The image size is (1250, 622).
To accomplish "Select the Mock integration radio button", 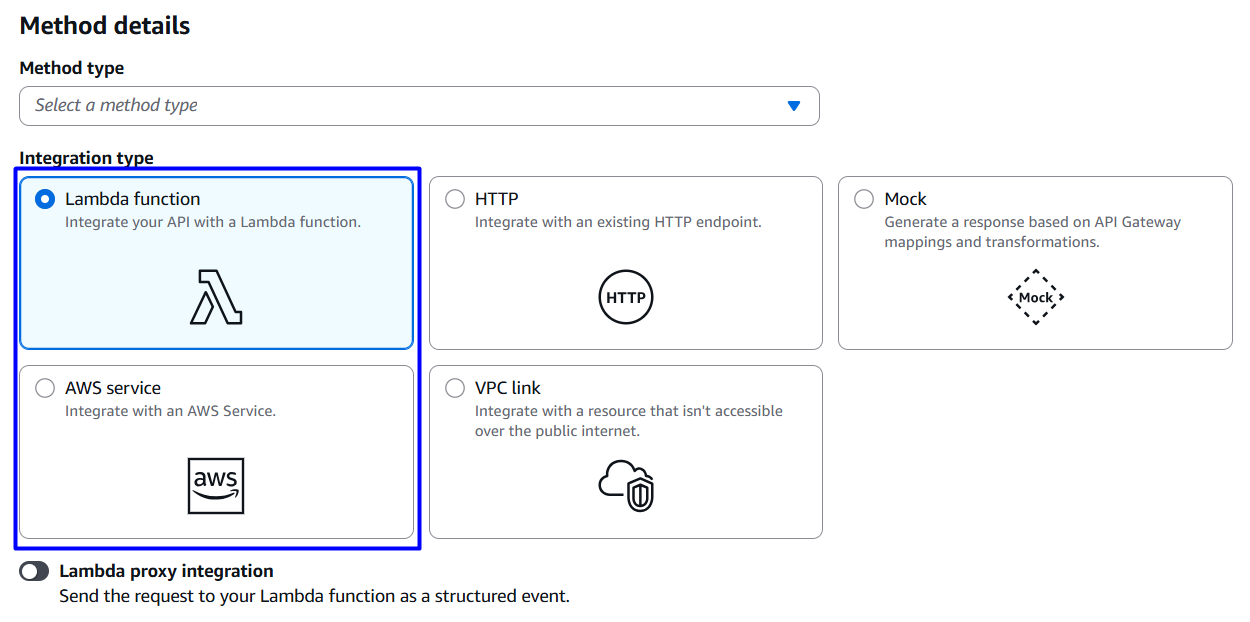I will point(864,199).
